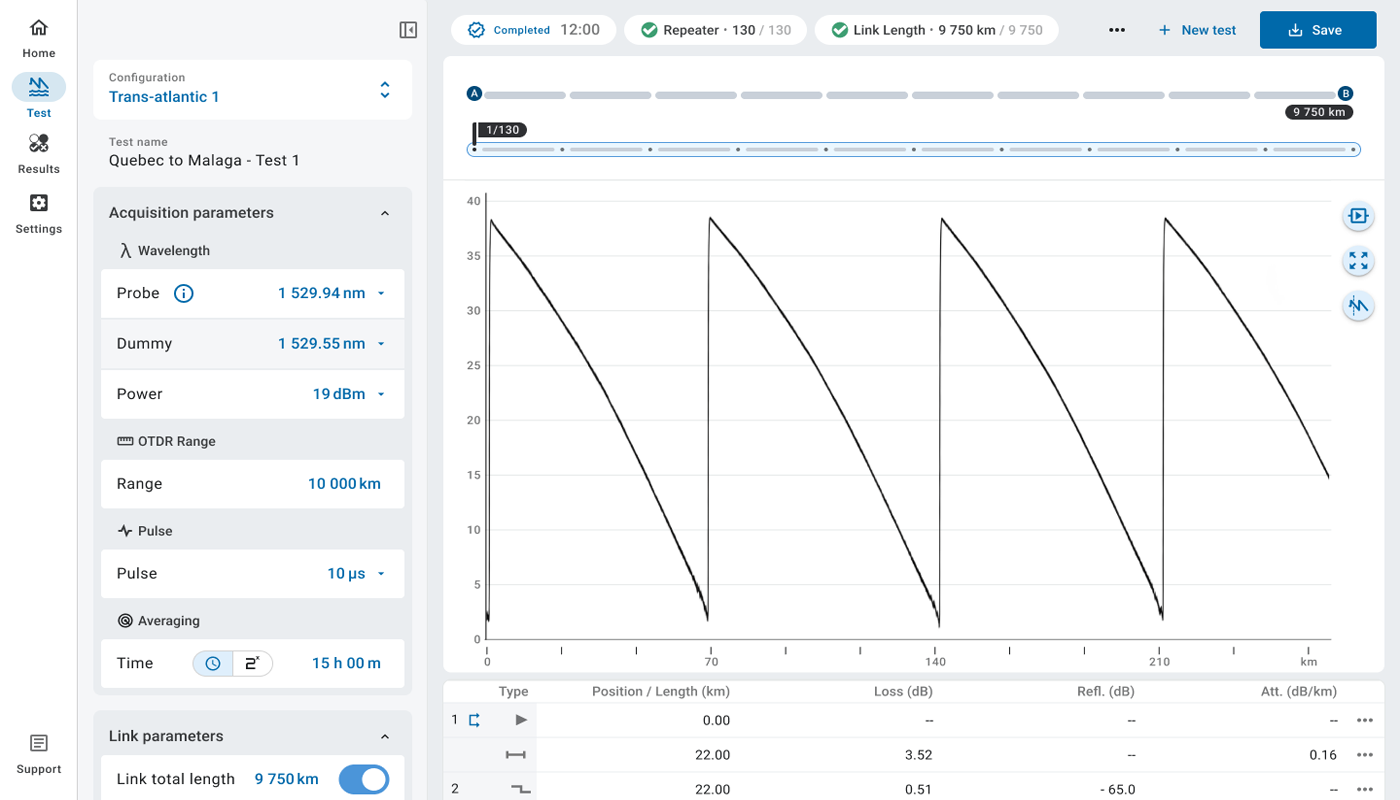The width and height of the screenshot is (1400, 800).
Task: Click Position / Length (km) column header
Action: [x=661, y=691]
